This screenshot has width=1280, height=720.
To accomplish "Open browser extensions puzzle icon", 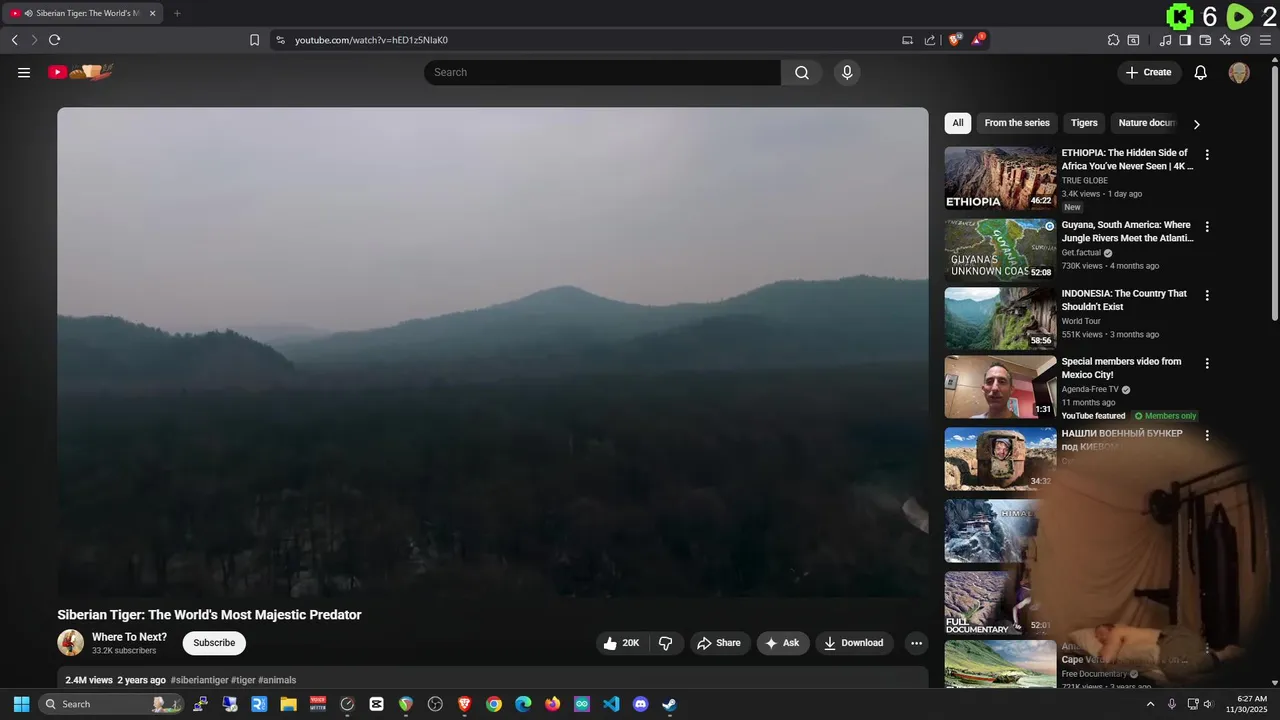I will coord(1113,40).
